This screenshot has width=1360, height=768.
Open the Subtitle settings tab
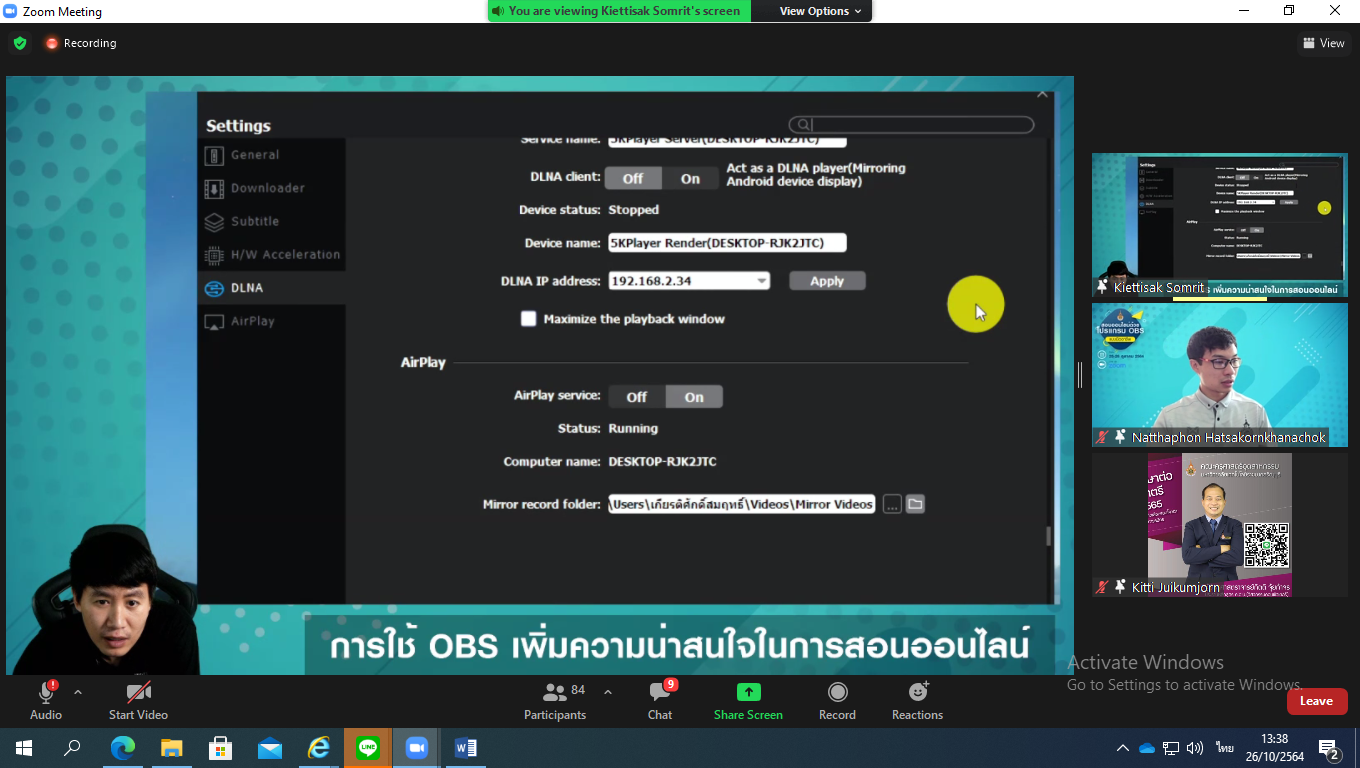pos(271,221)
